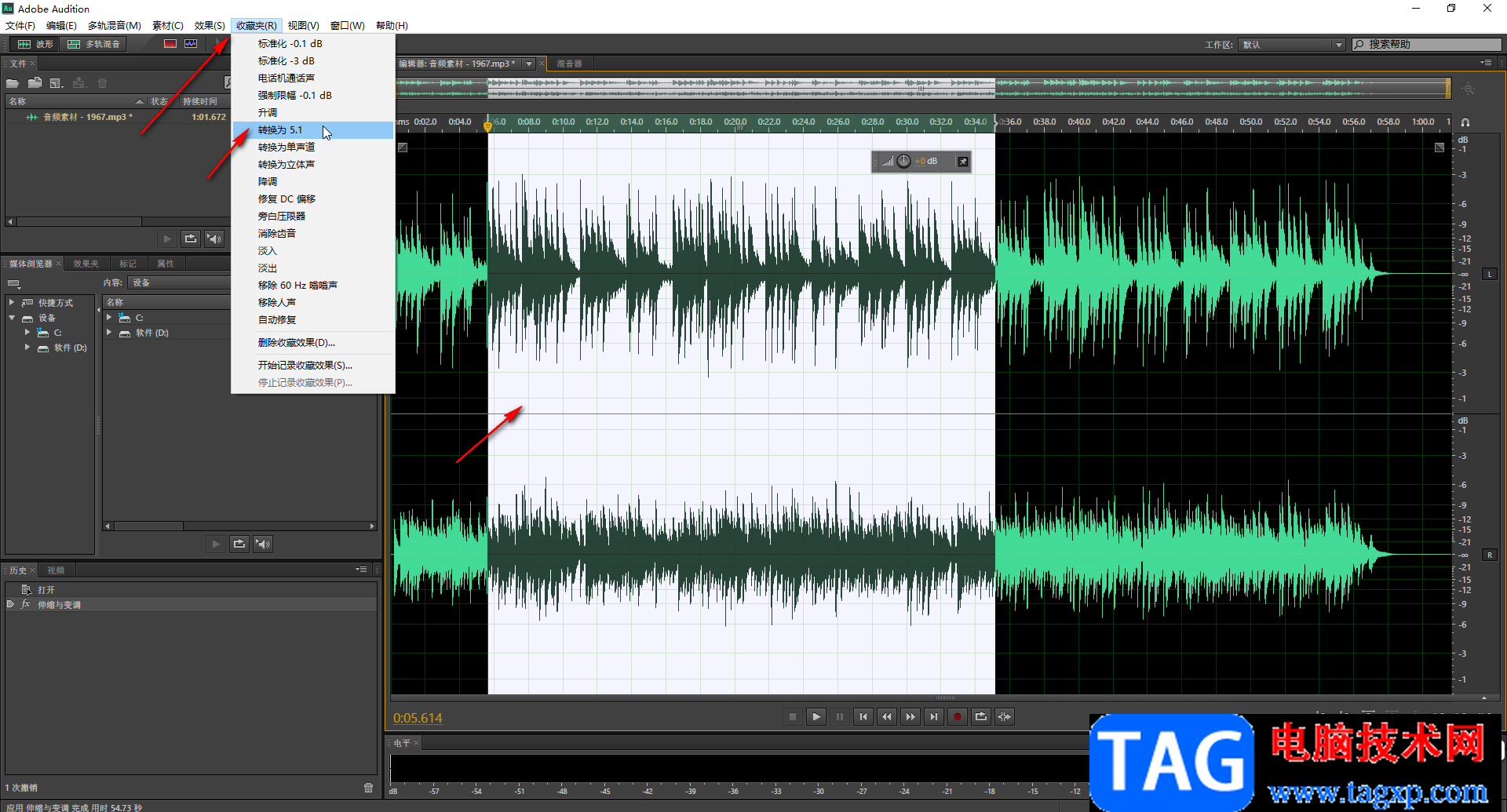Click the 搜索帮助 search field
Screen dimensions: 1507x812
tap(1427, 45)
